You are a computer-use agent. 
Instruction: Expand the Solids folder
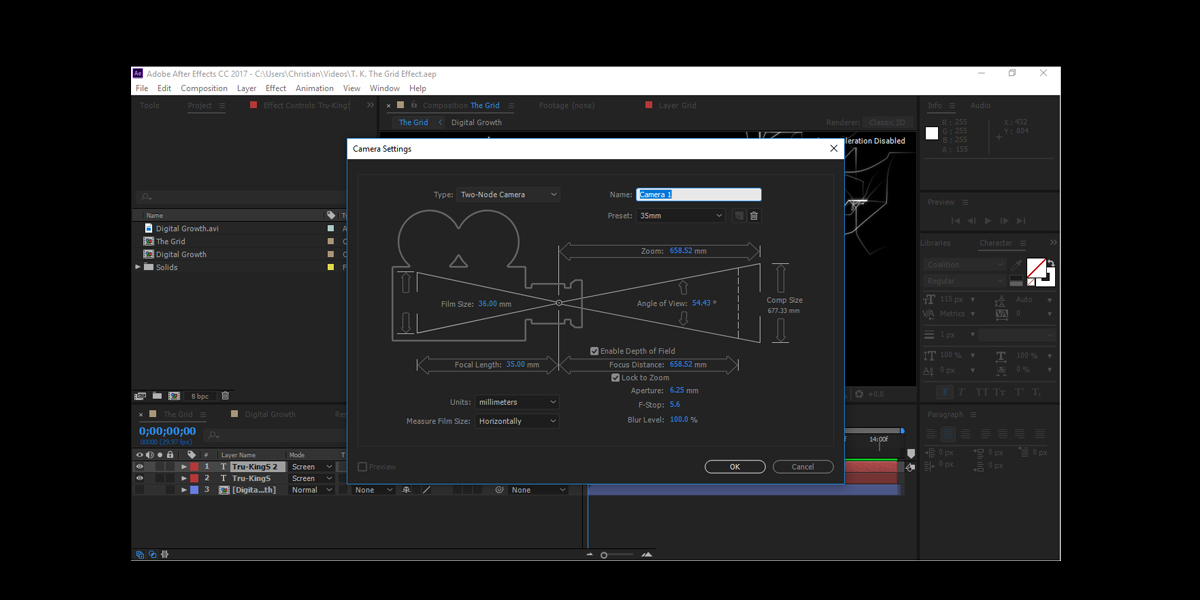click(138, 267)
